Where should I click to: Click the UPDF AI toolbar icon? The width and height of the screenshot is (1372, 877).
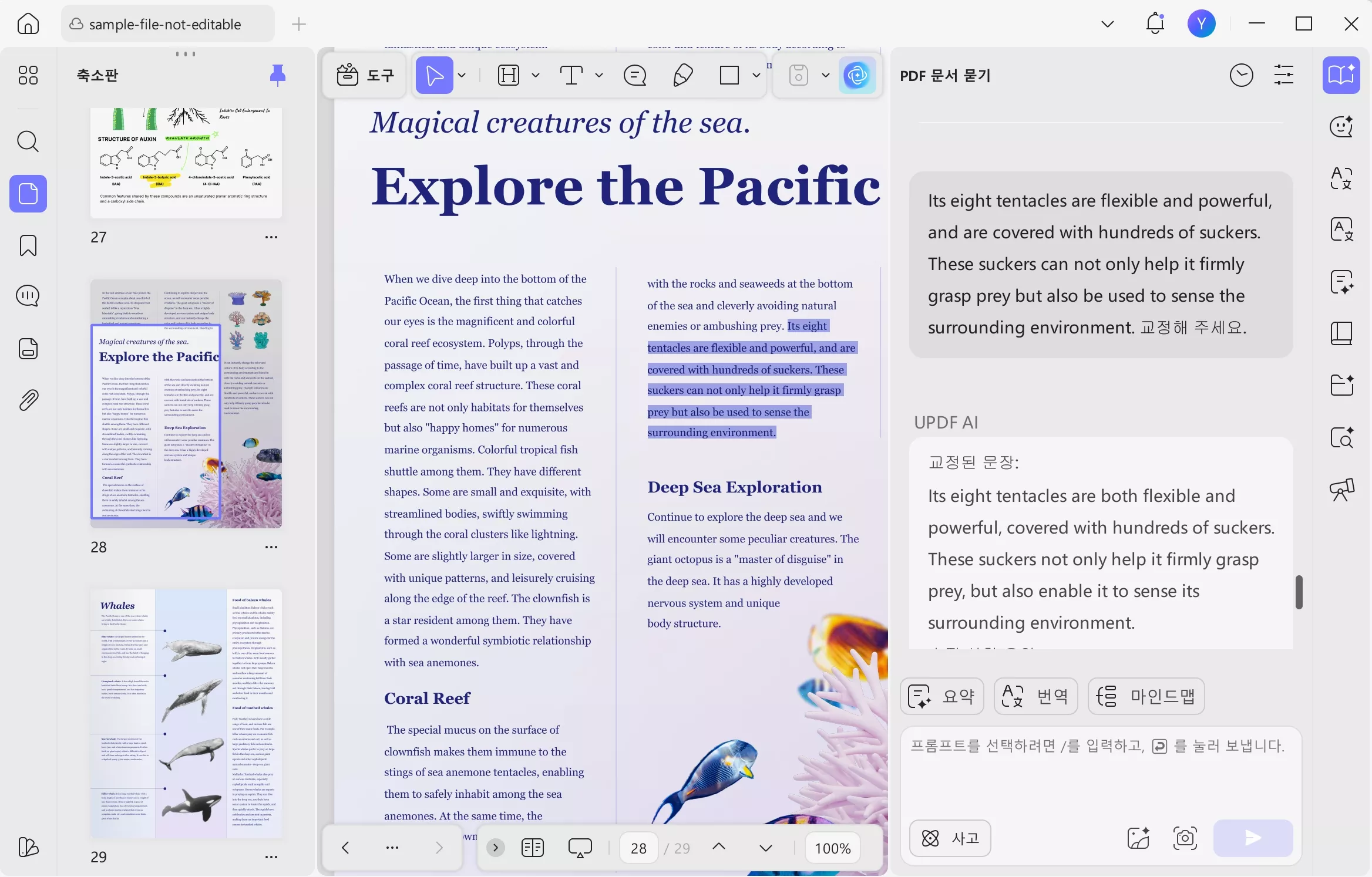857,75
